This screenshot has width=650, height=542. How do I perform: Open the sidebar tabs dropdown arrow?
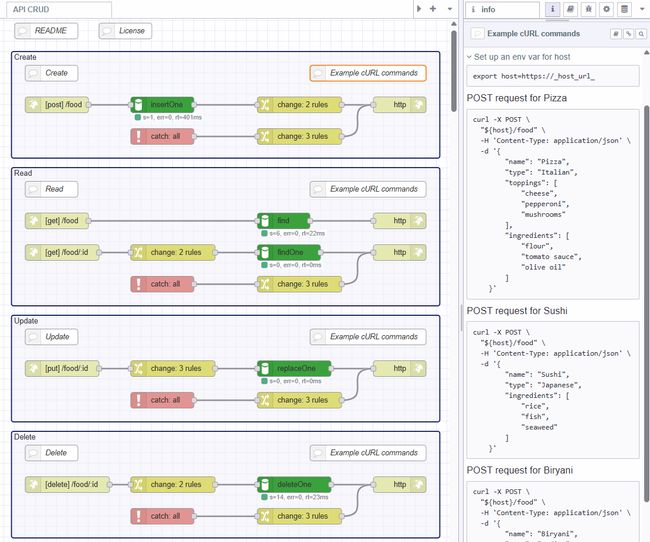(641, 9)
